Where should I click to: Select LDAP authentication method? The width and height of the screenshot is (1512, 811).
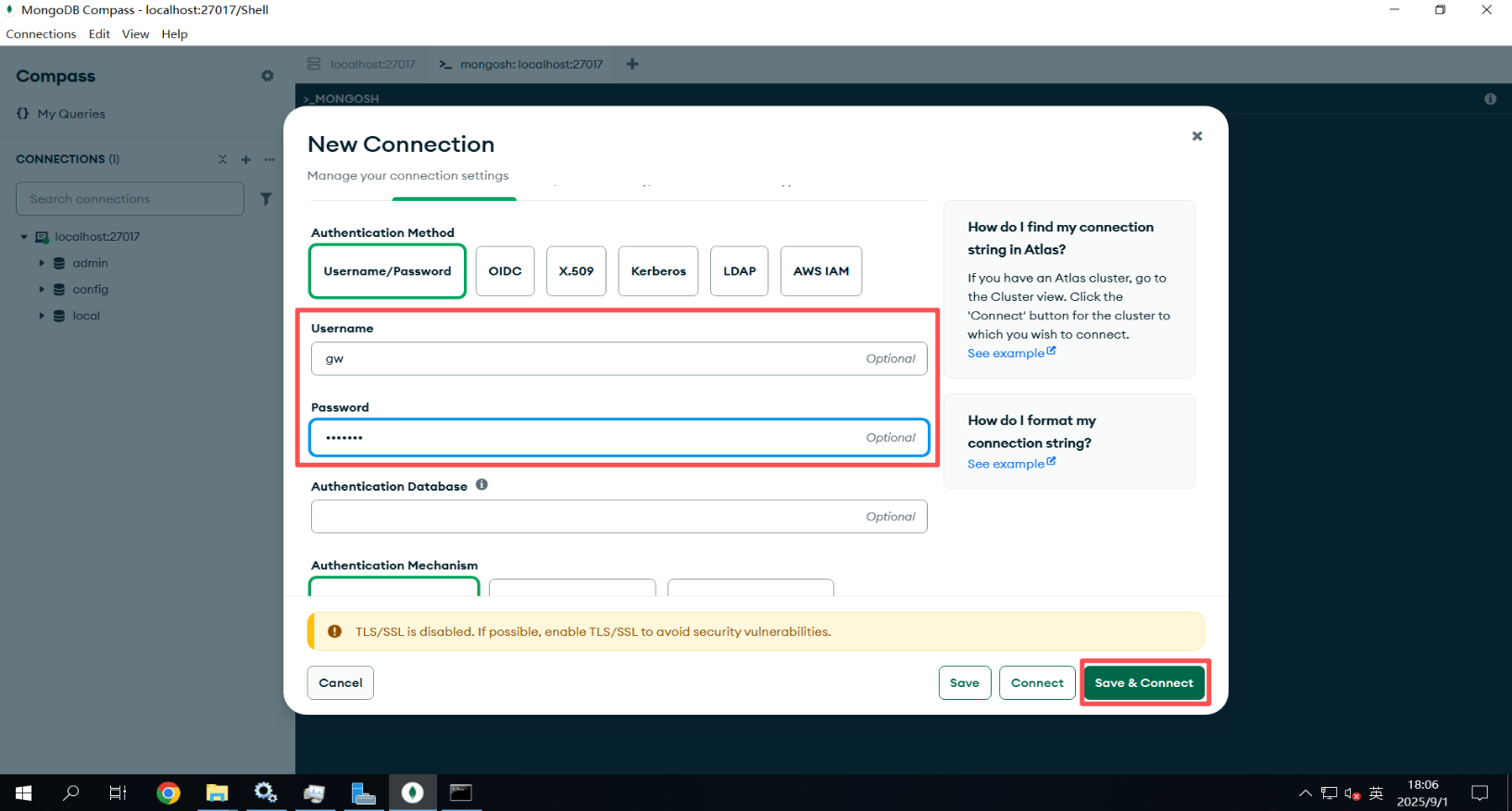click(740, 271)
